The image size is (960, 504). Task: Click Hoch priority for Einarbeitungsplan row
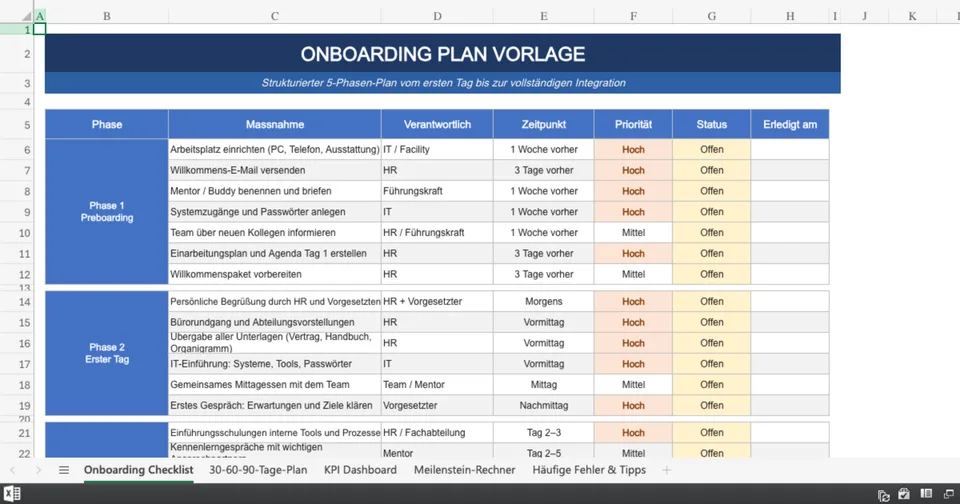click(633, 254)
